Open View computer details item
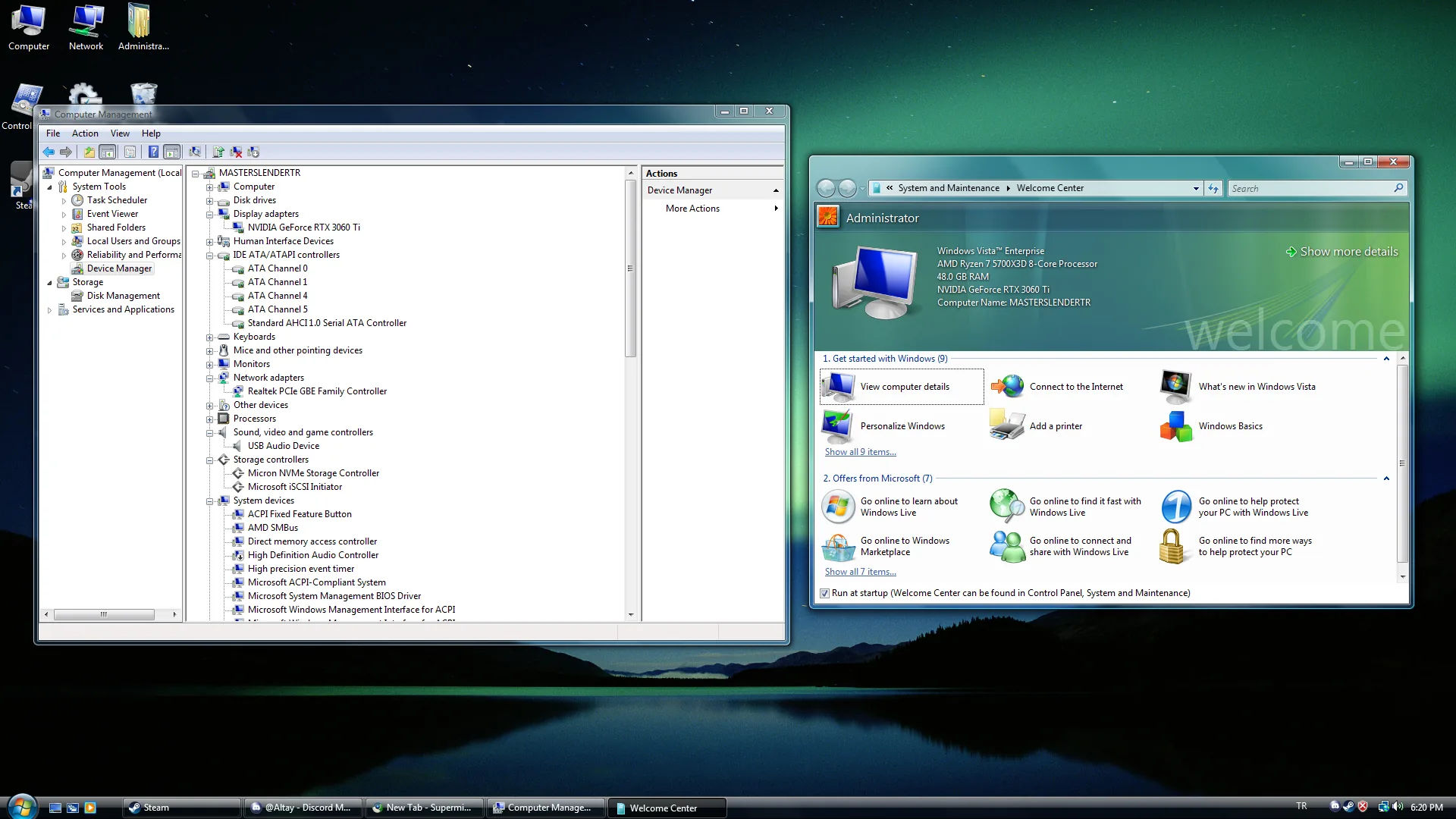The width and height of the screenshot is (1456, 819). click(902, 387)
